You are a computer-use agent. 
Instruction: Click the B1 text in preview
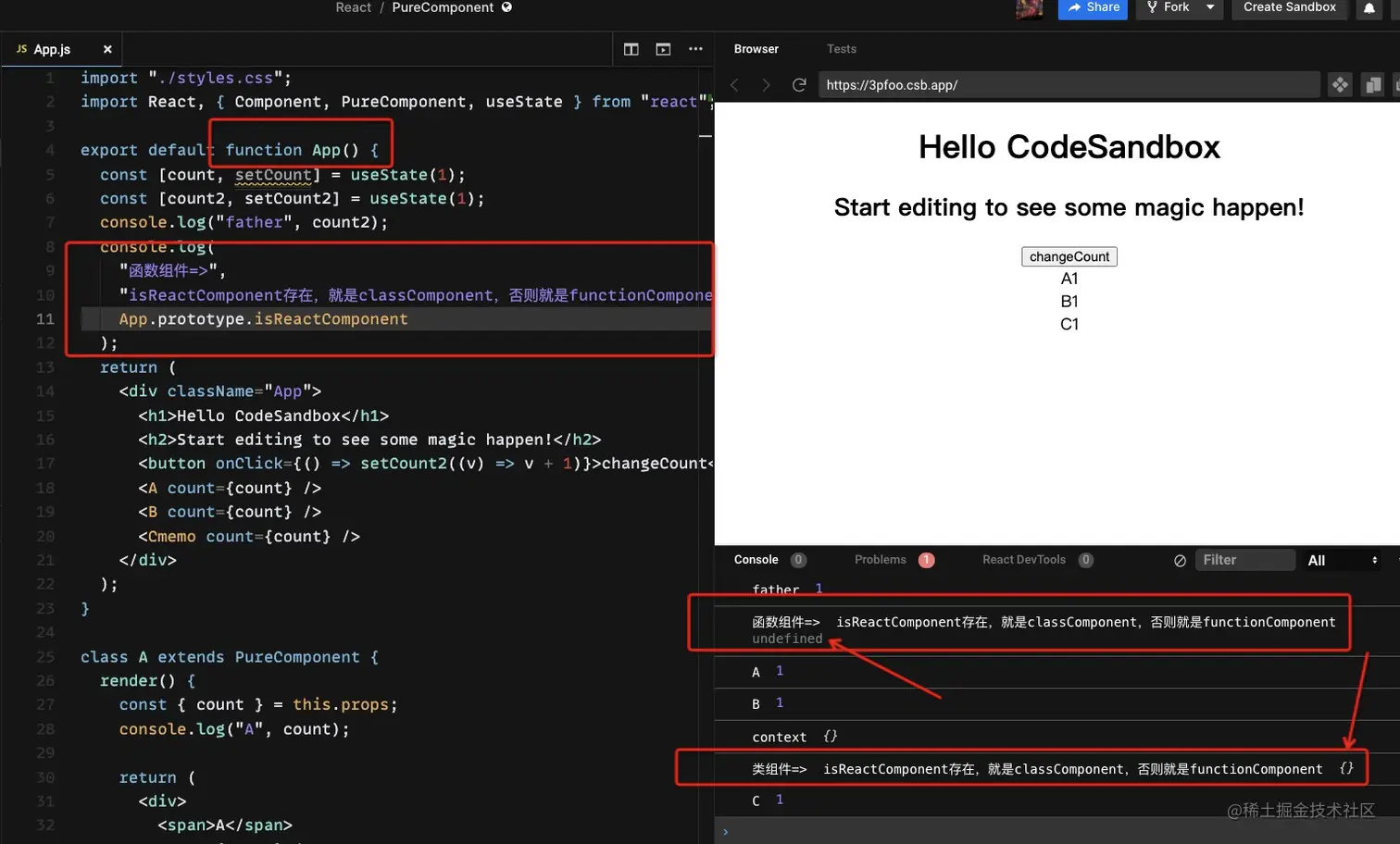click(x=1069, y=302)
